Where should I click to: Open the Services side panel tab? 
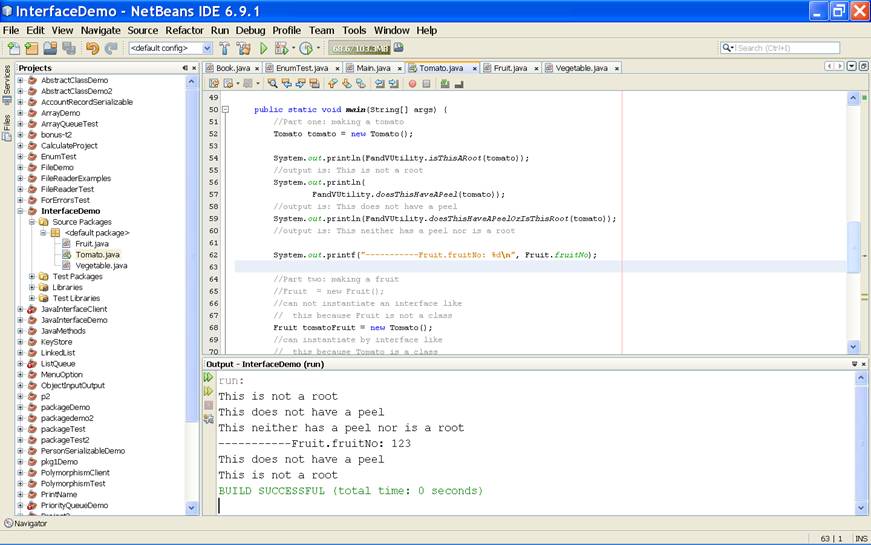[x=7, y=80]
